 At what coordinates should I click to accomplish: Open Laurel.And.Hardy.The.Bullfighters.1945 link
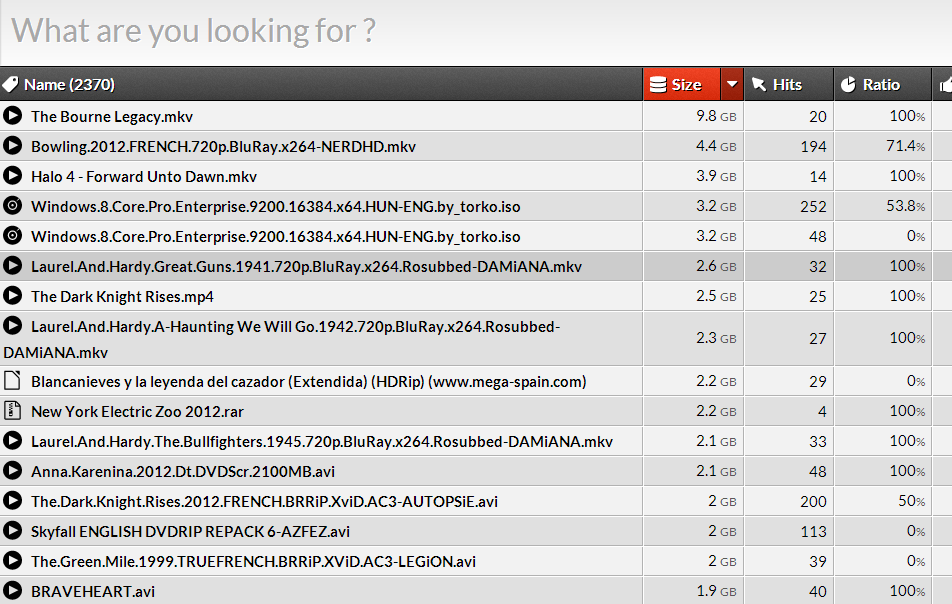click(322, 442)
